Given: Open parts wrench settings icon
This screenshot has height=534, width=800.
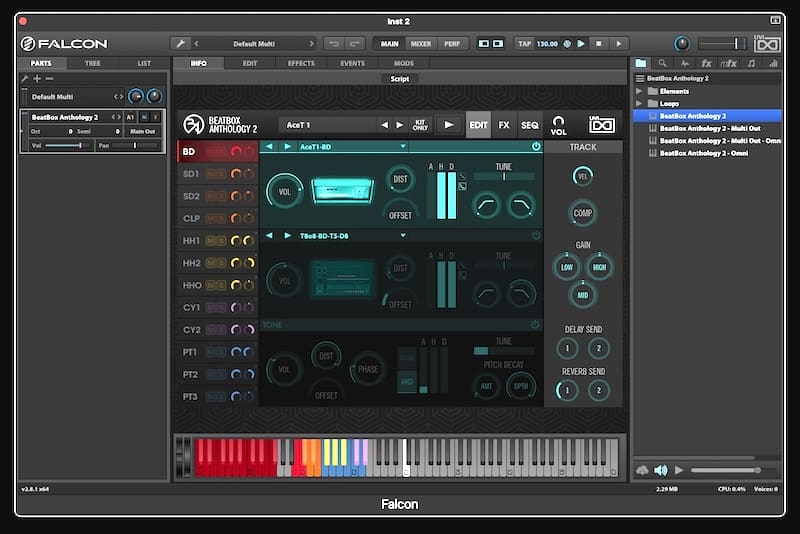Looking at the screenshot, I should 24,79.
